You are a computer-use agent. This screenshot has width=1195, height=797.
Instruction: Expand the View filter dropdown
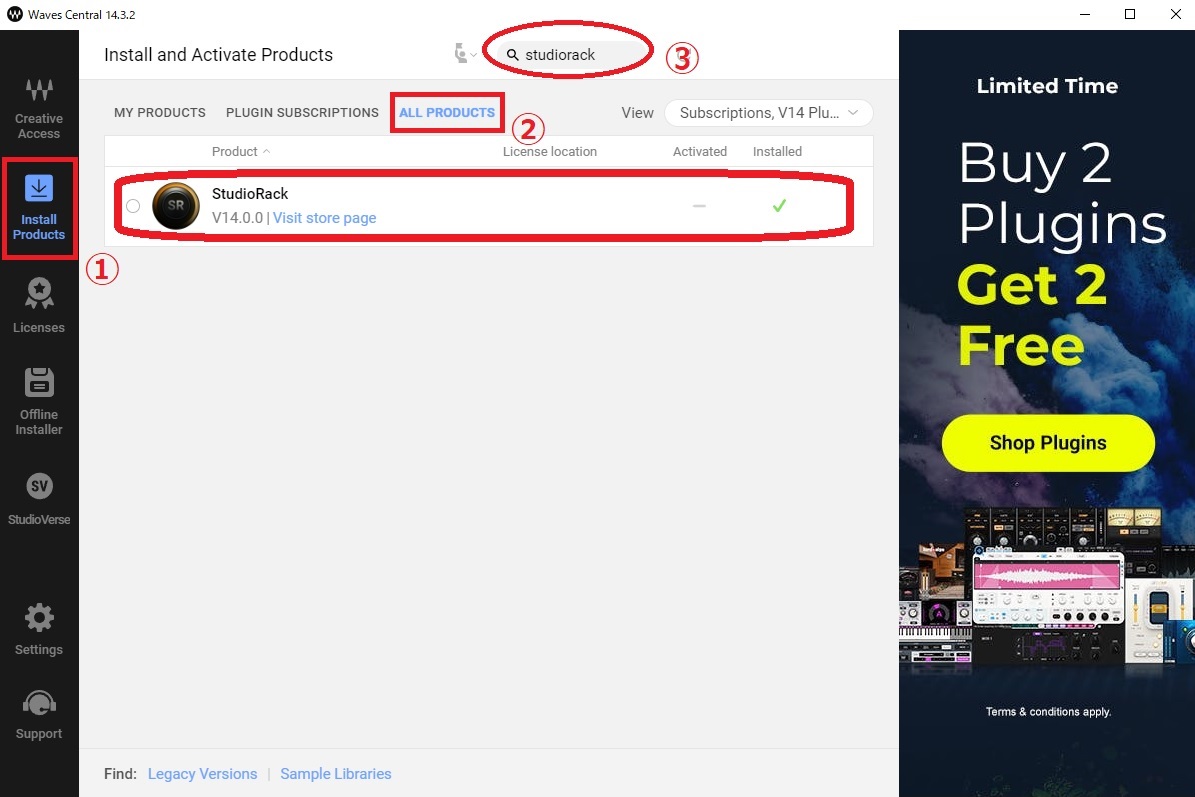tap(768, 113)
